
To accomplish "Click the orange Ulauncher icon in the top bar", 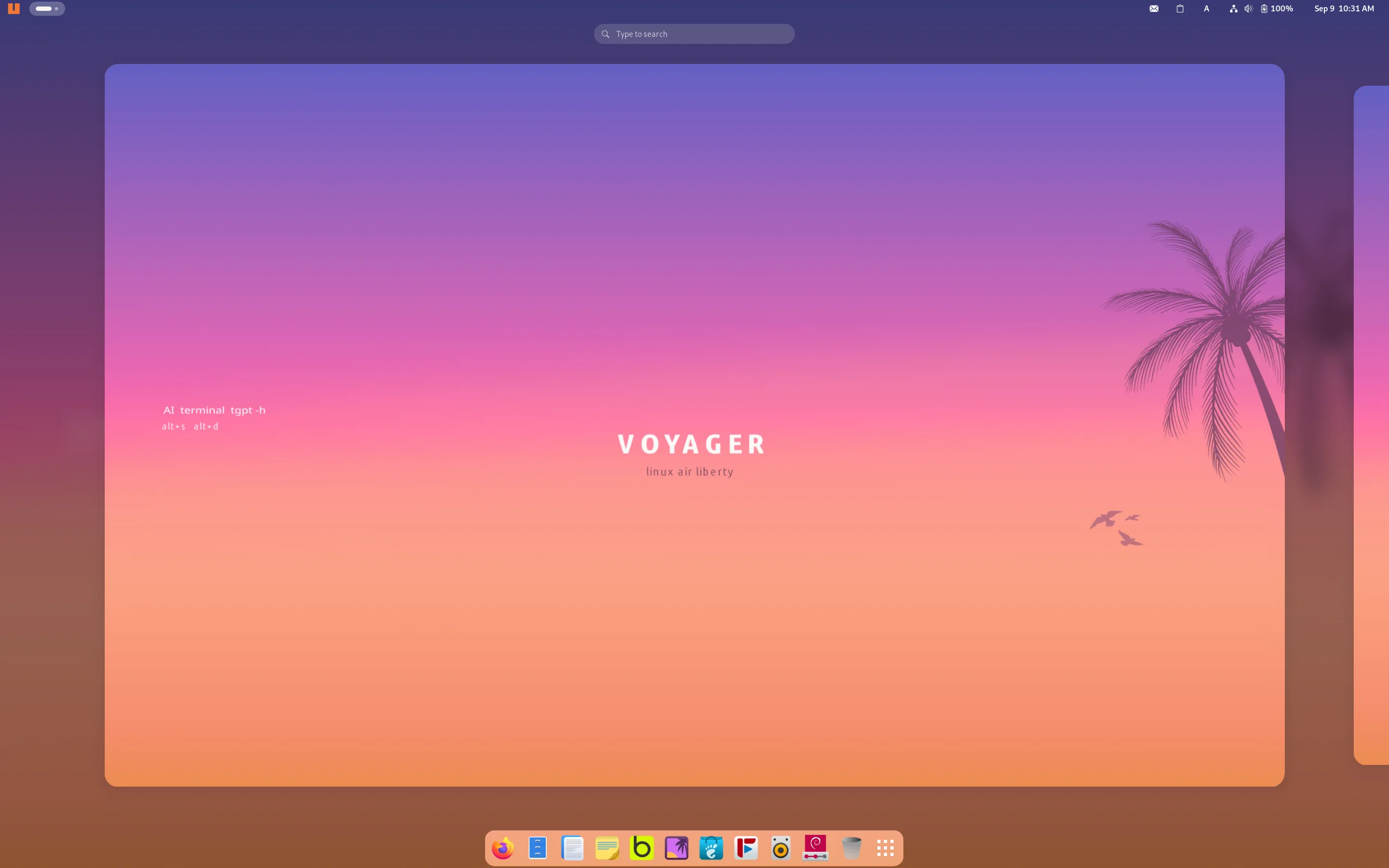I will tap(13, 8).
